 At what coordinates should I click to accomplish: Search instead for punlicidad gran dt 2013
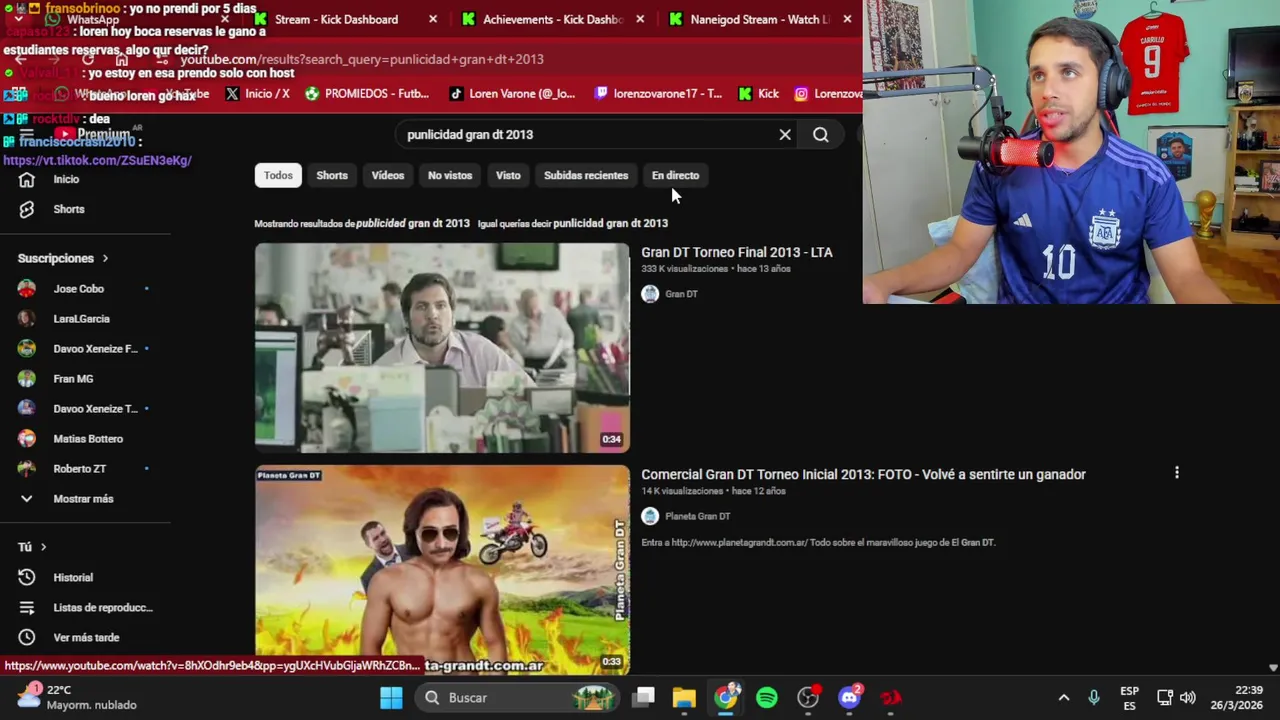click(610, 223)
